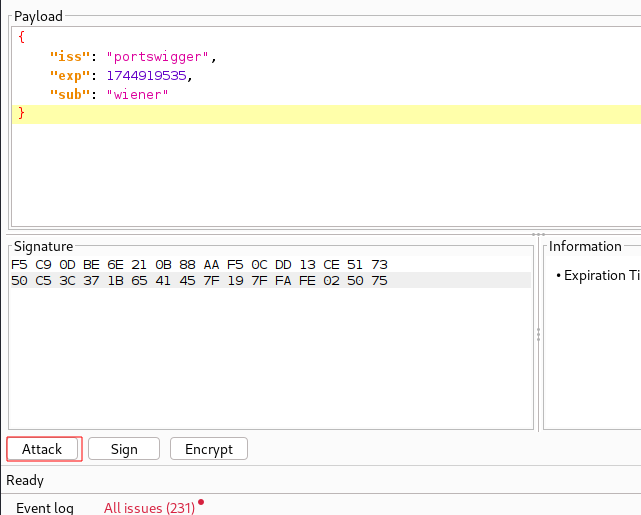Click the Information panel label
The height and width of the screenshot is (515, 641).
tap(585, 246)
